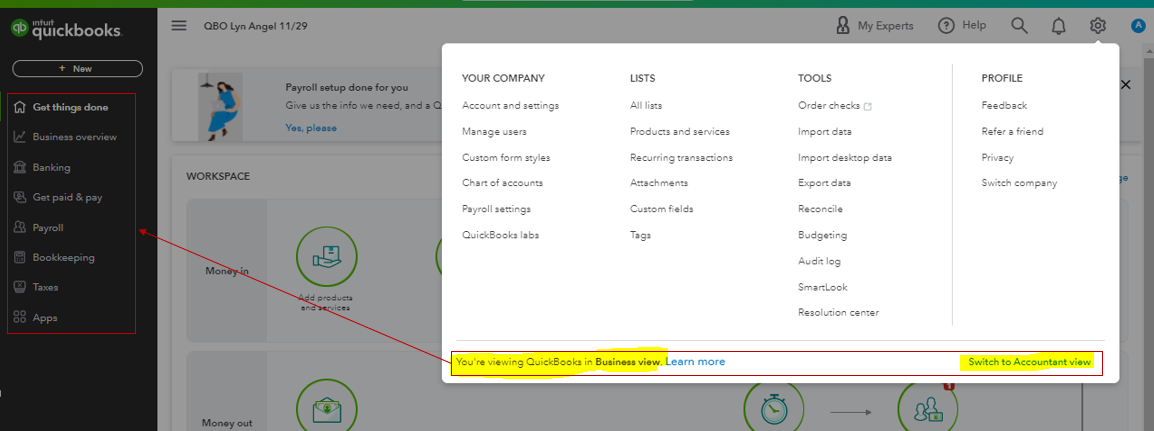The width and height of the screenshot is (1154, 431).
Task: Open Custom form styles
Action: click(506, 157)
